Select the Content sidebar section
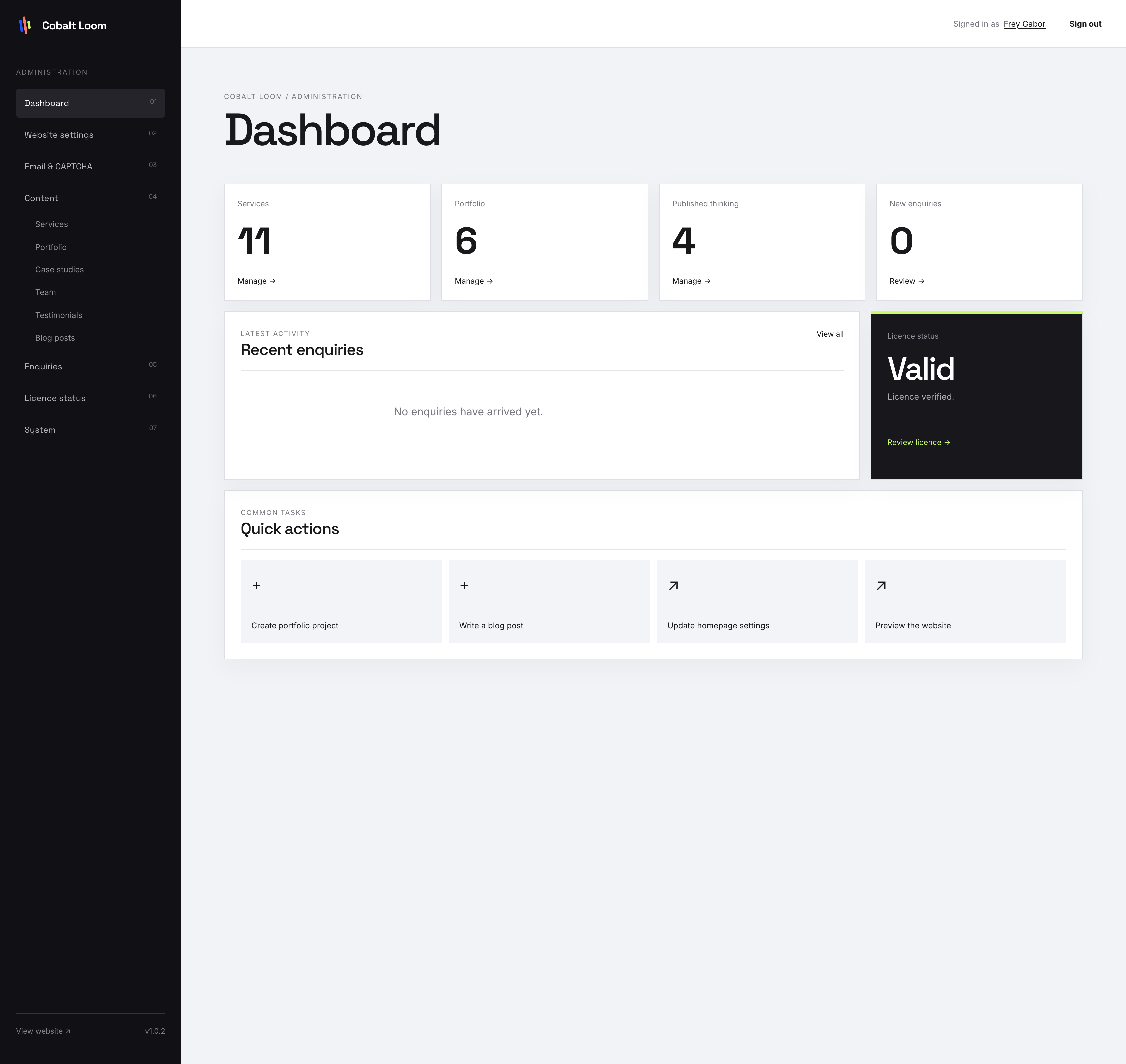 coord(90,198)
